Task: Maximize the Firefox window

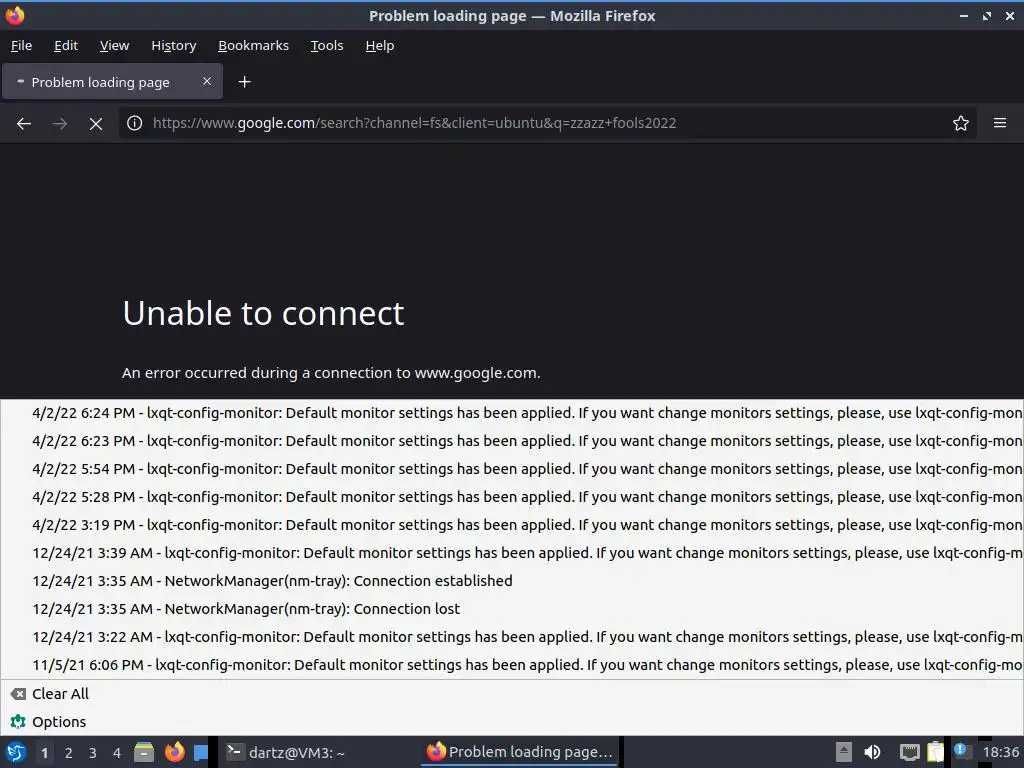Action: [x=986, y=16]
